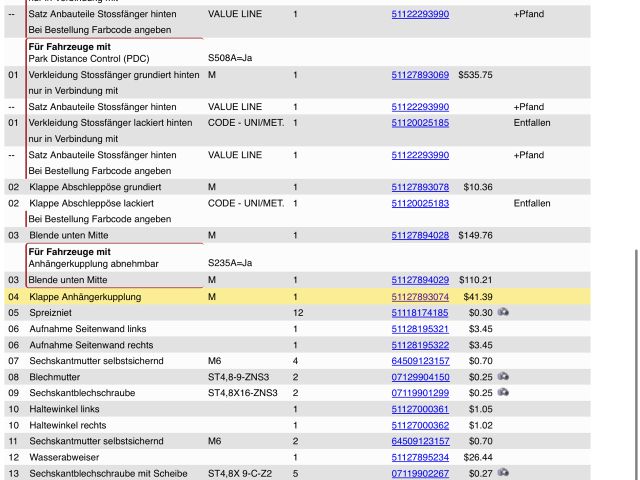Open part link 51127894029

point(420,280)
